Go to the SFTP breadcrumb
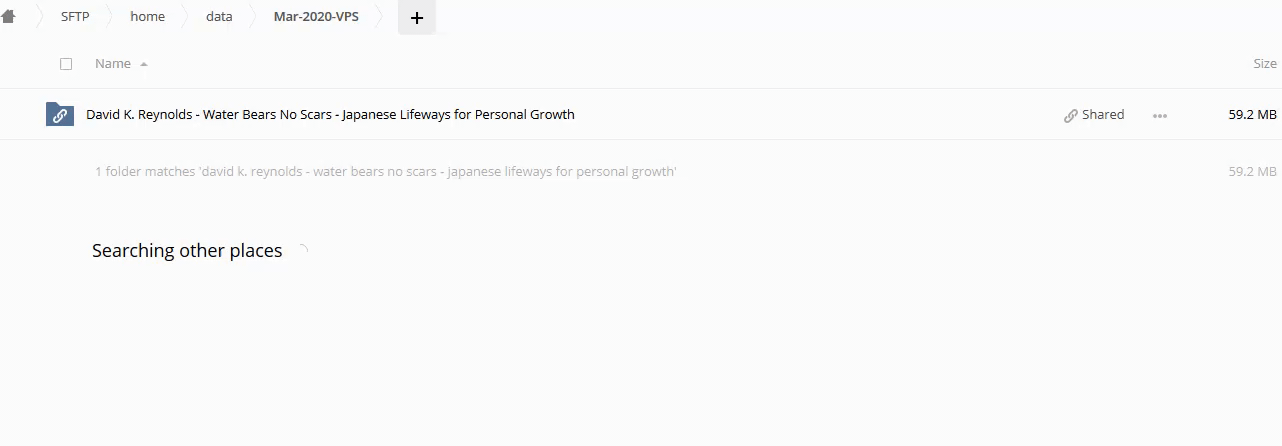Screen dimensions: 1282x446 tap(75, 16)
